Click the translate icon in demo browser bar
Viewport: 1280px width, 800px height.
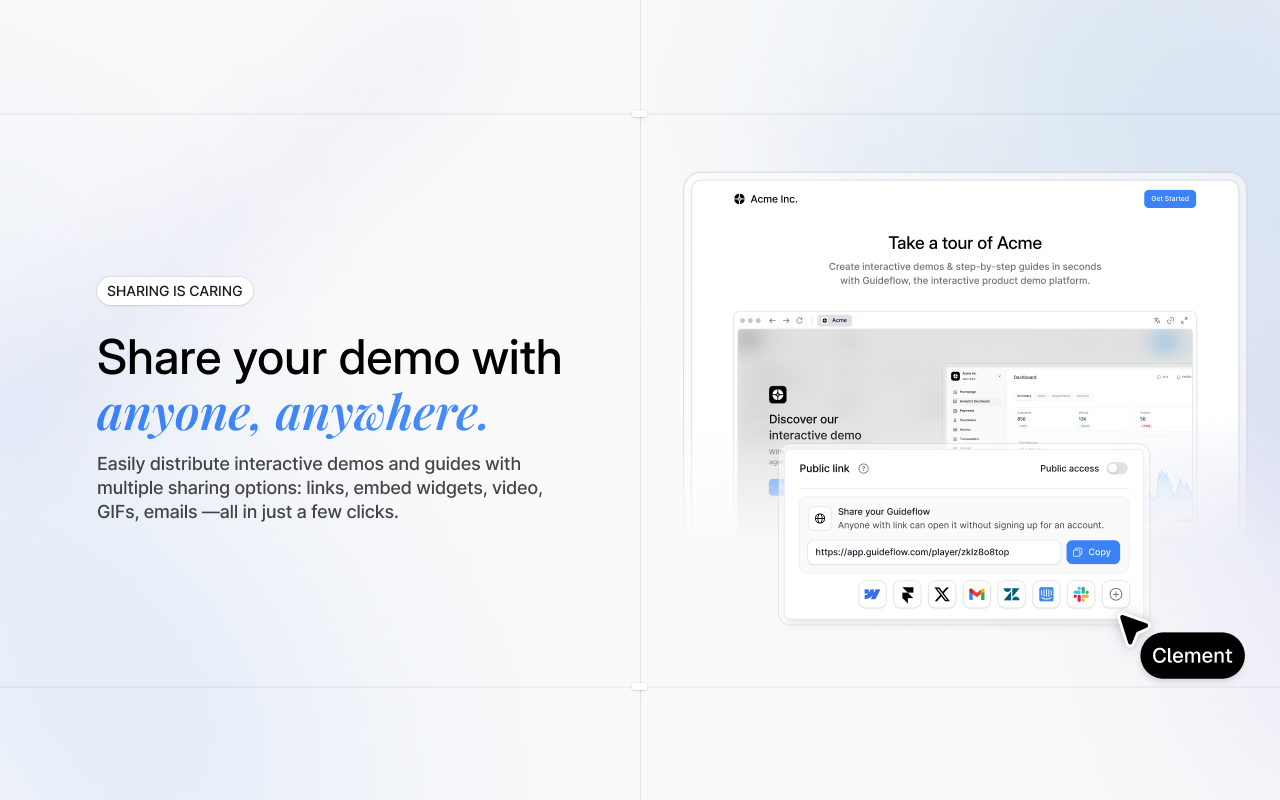[x=1156, y=321]
